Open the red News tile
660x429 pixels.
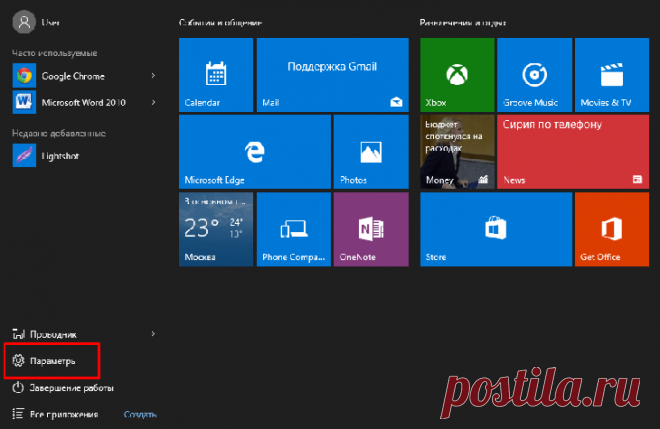click(573, 152)
